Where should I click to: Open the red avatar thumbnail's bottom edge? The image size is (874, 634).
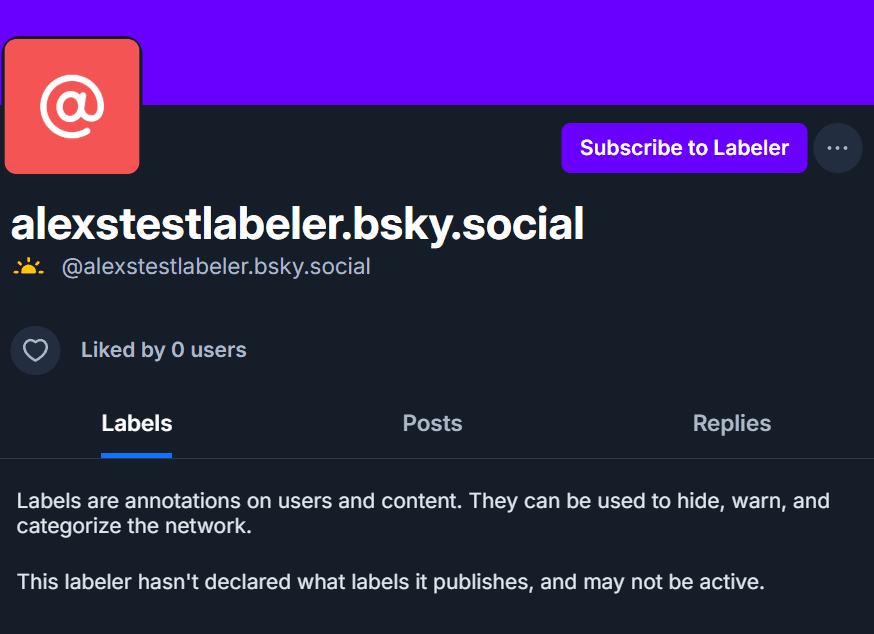coord(72,170)
